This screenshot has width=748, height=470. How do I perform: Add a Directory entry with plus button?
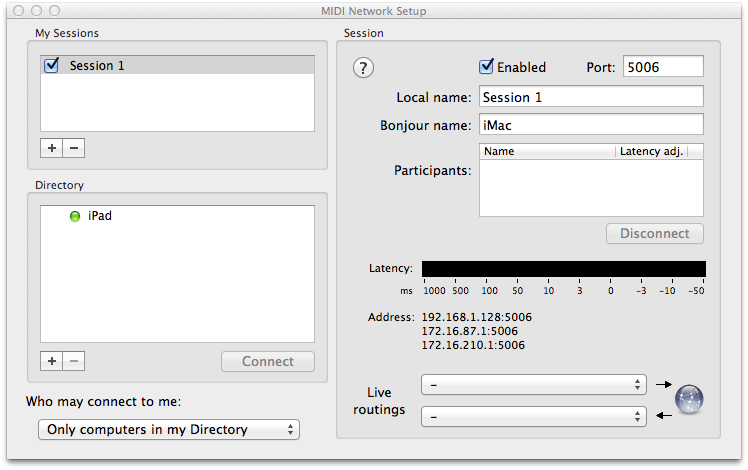(52, 361)
